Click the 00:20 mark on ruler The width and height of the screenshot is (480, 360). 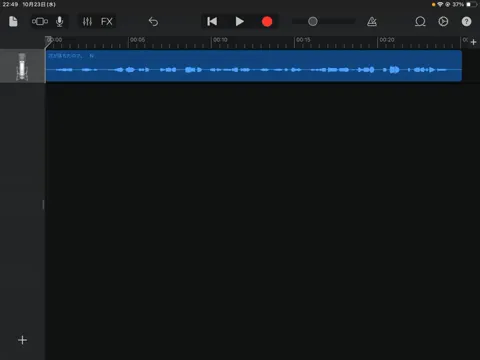(x=387, y=40)
